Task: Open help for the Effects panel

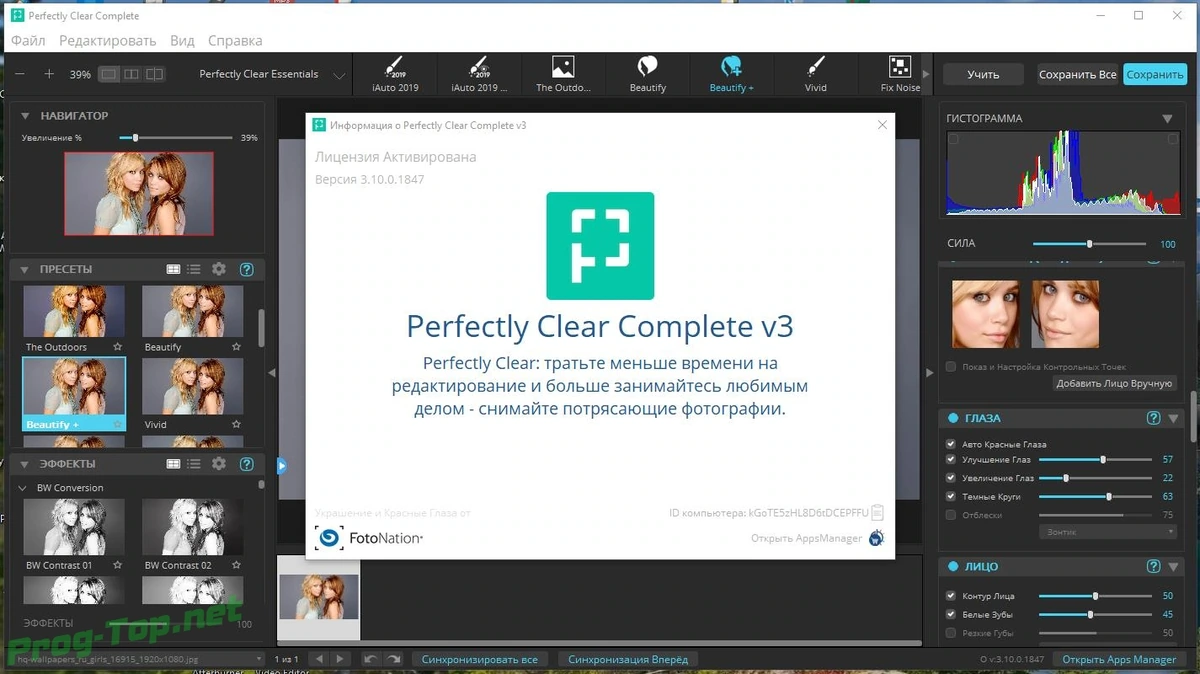Action: click(x=247, y=464)
